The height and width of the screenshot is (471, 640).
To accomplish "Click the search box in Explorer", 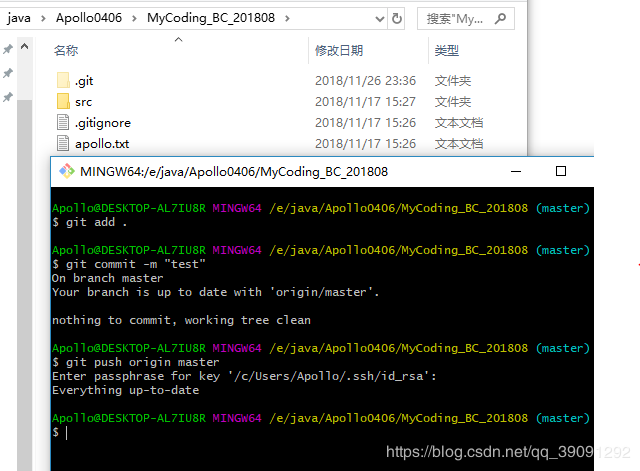I will (x=465, y=18).
